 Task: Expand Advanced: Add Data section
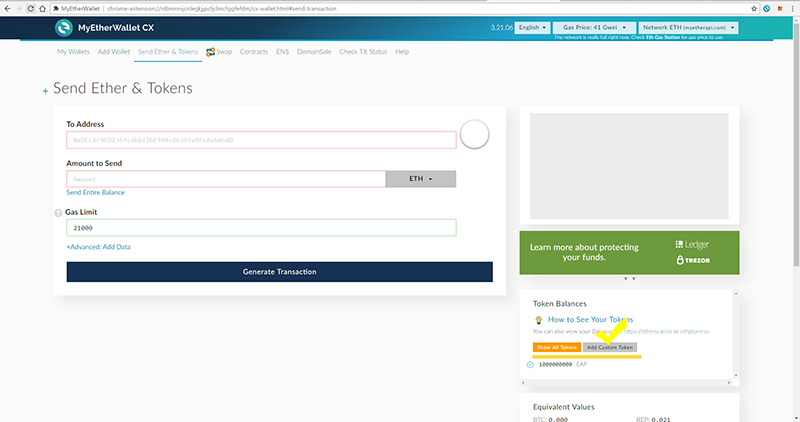98,247
